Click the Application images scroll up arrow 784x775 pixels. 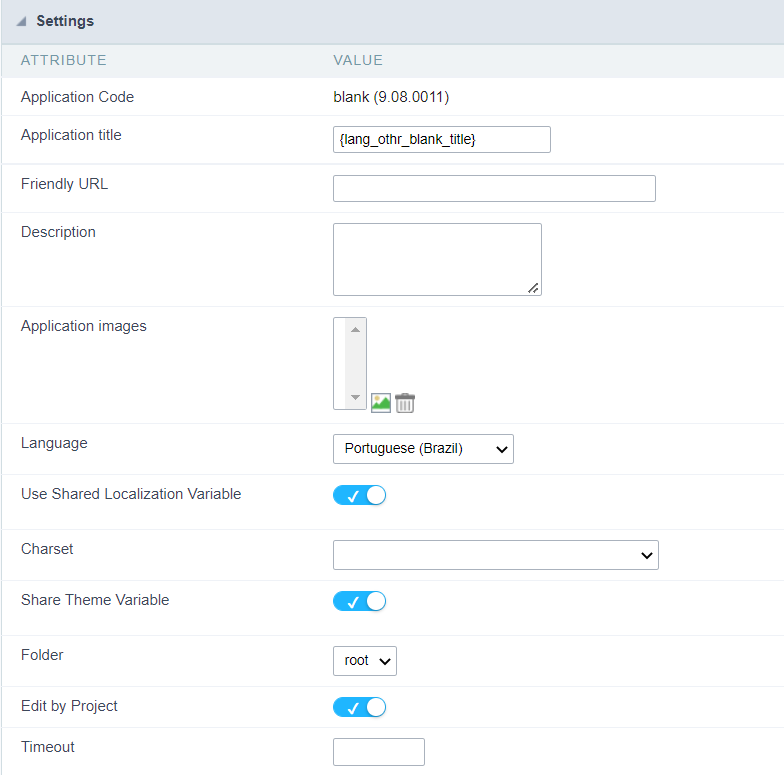356,330
